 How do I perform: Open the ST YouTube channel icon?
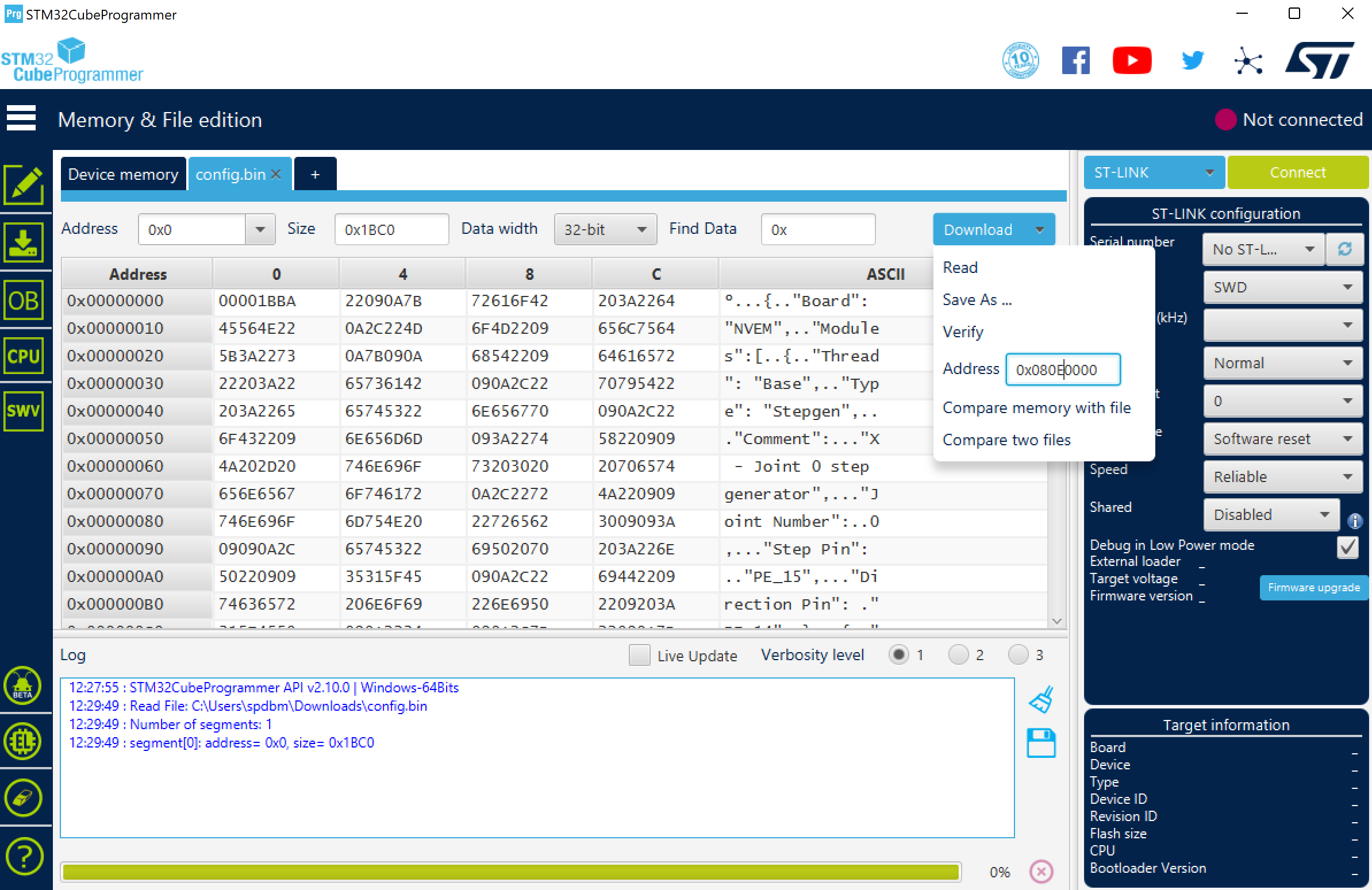[1132, 60]
